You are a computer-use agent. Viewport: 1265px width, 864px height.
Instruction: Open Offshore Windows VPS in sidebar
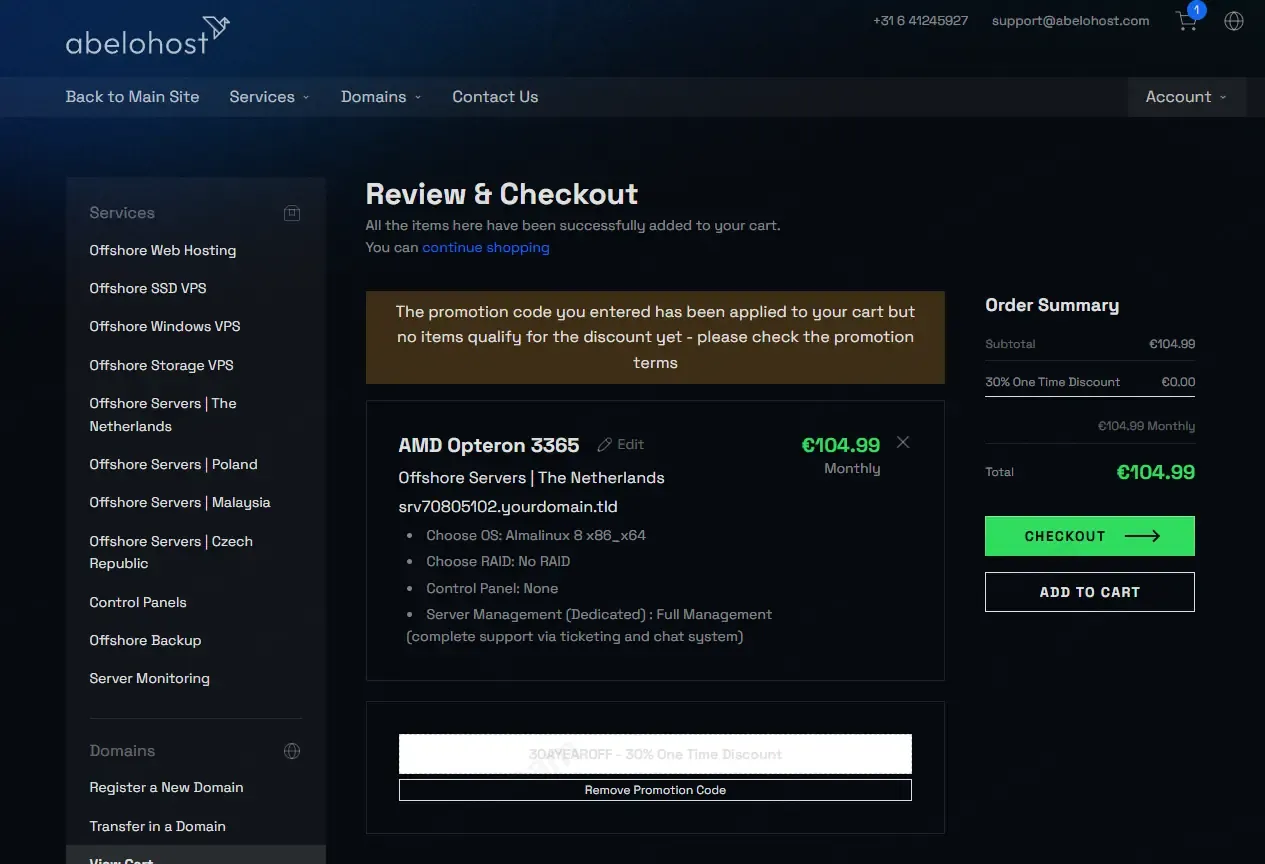pos(165,326)
